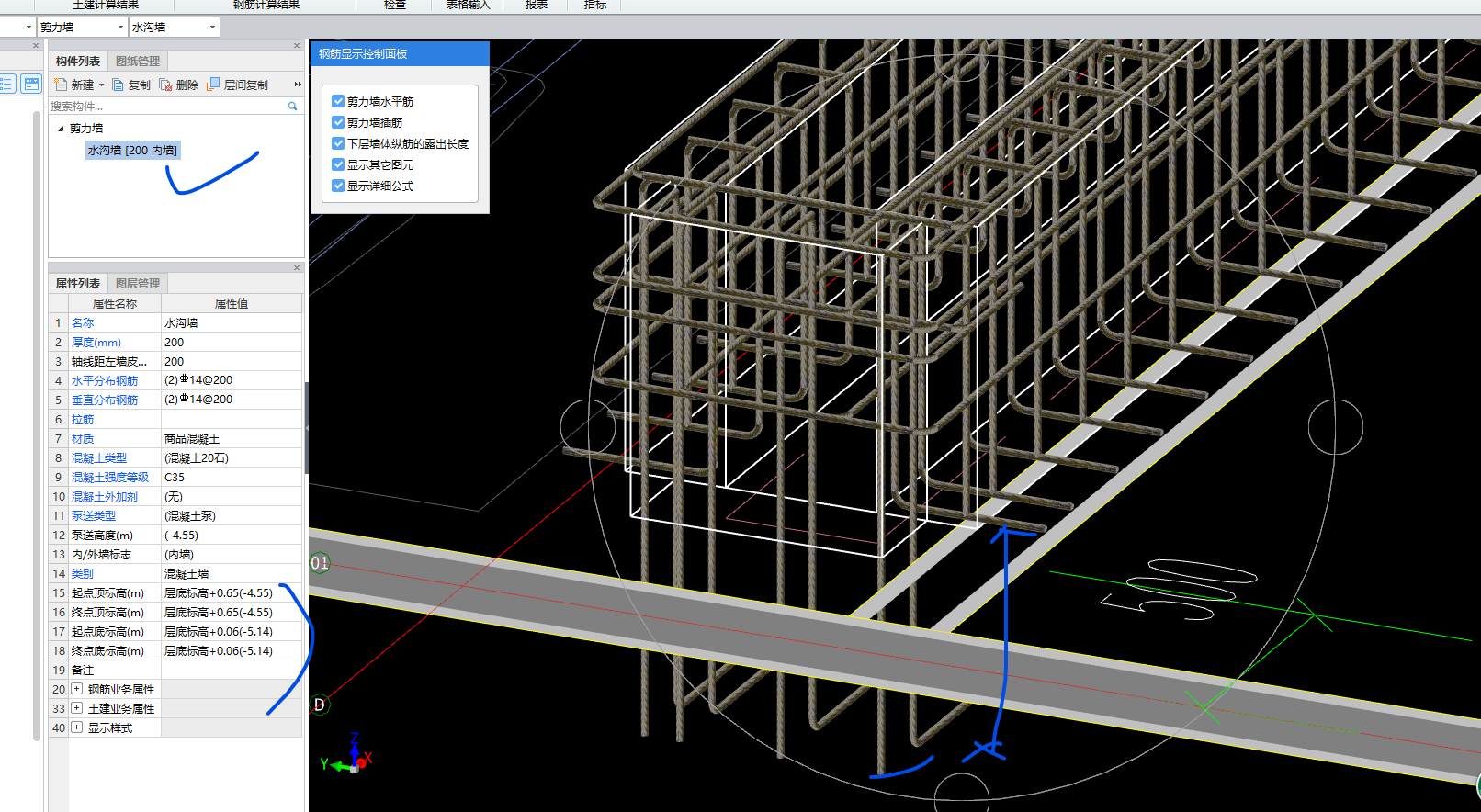Open the 钢筋计算结果 ribbon group

[266, 5]
